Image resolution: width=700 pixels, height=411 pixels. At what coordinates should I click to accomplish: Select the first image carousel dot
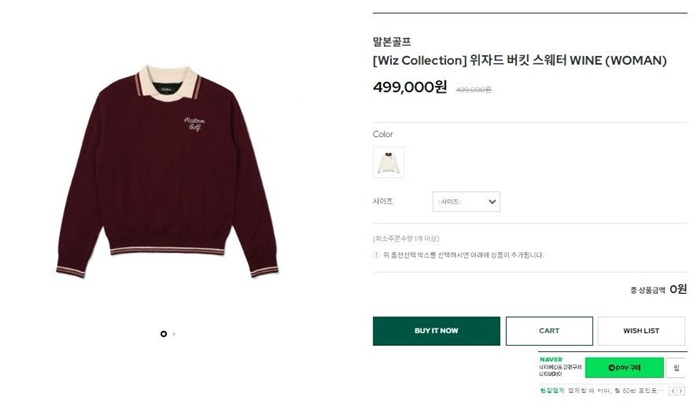tap(163, 334)
